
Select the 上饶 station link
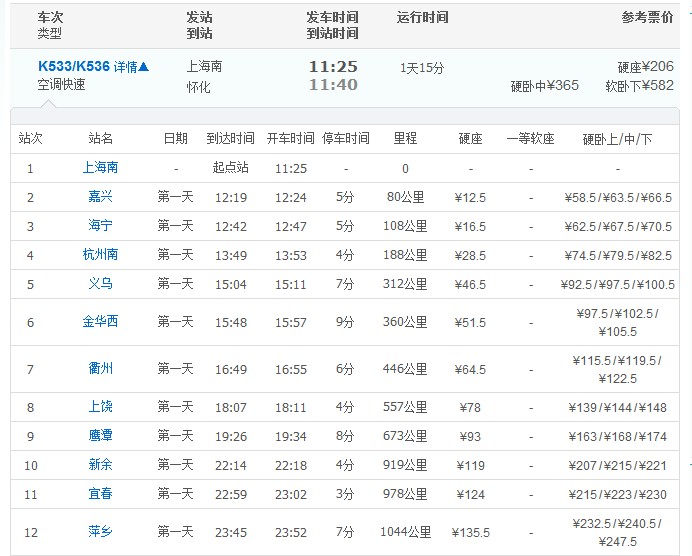coord(100,407)
